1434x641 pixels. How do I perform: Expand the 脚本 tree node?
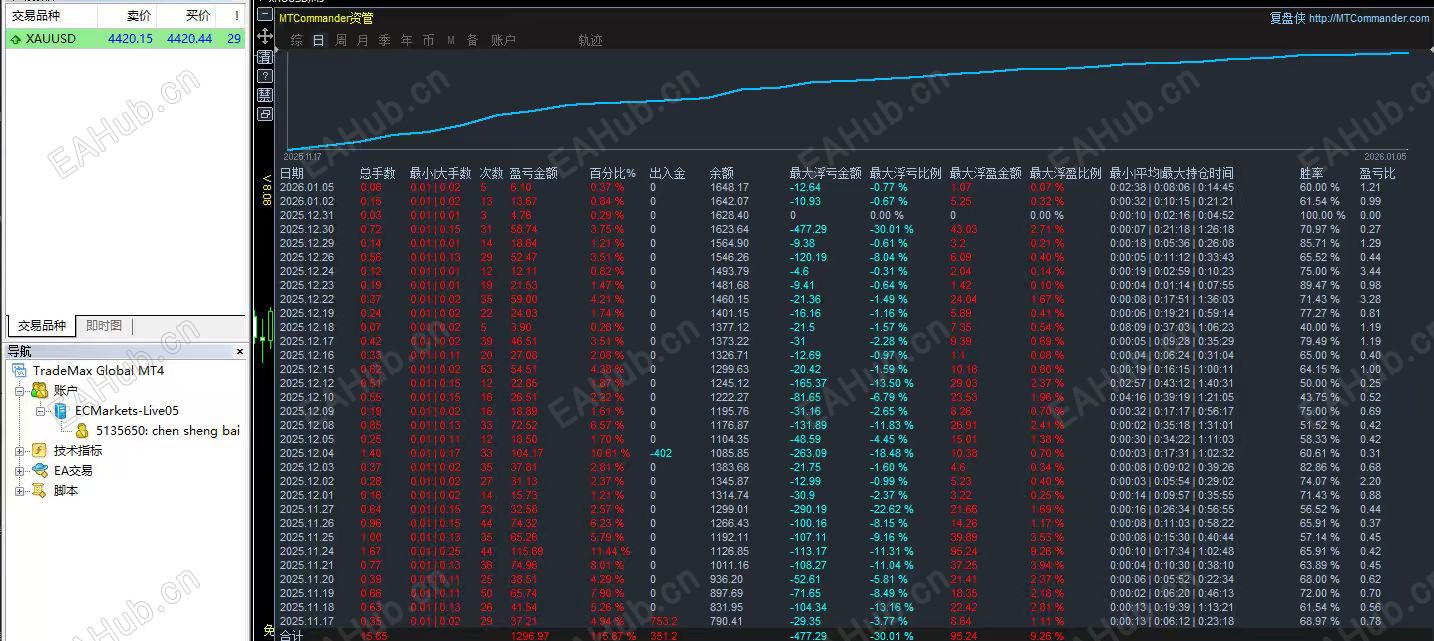coord(20,489)
